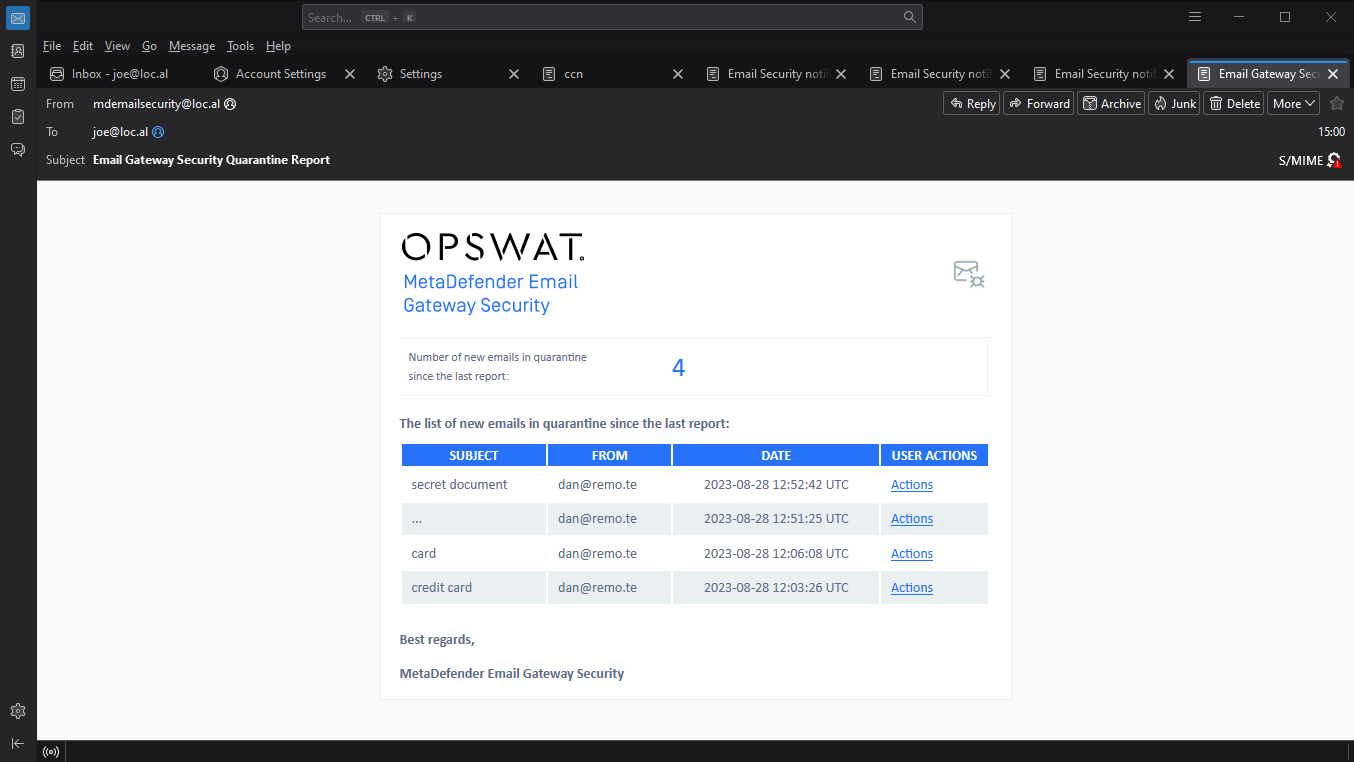The width and height of the screenshot is (1354, 762).
Task: Click the S/MIME signature status icon
Action: tap(1334, 160)
